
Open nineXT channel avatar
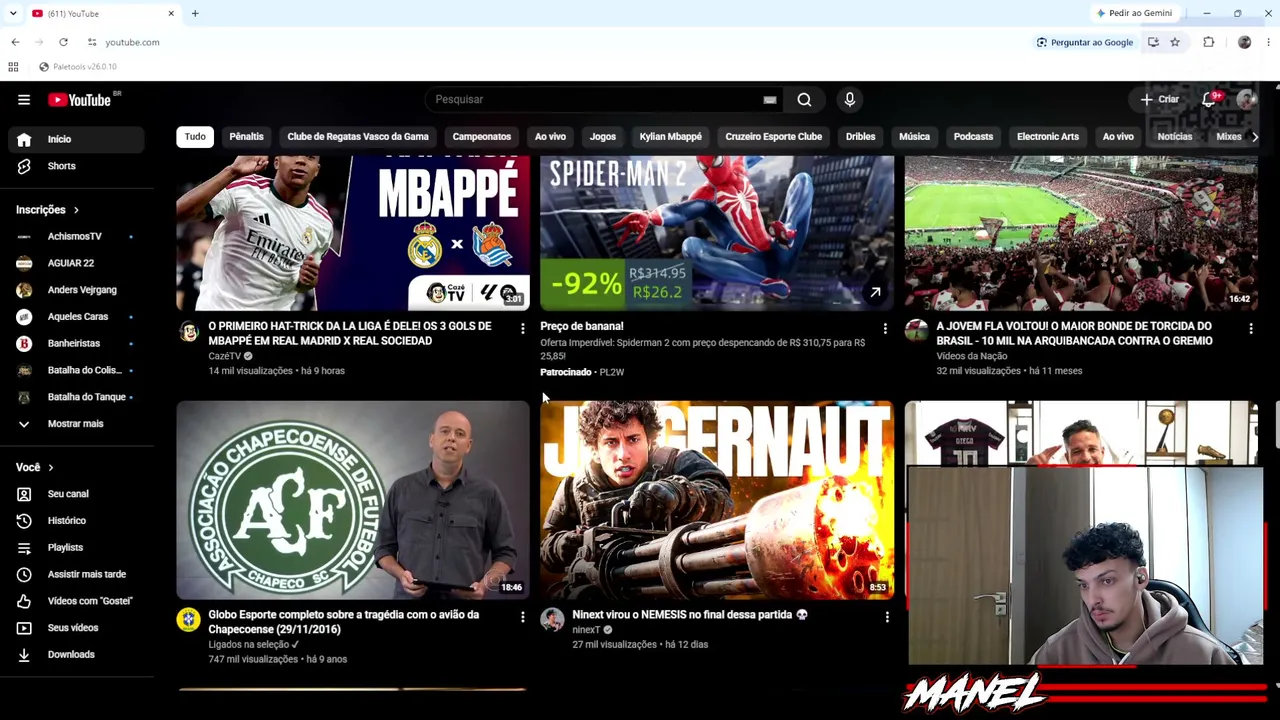click(x=552, y=620)
